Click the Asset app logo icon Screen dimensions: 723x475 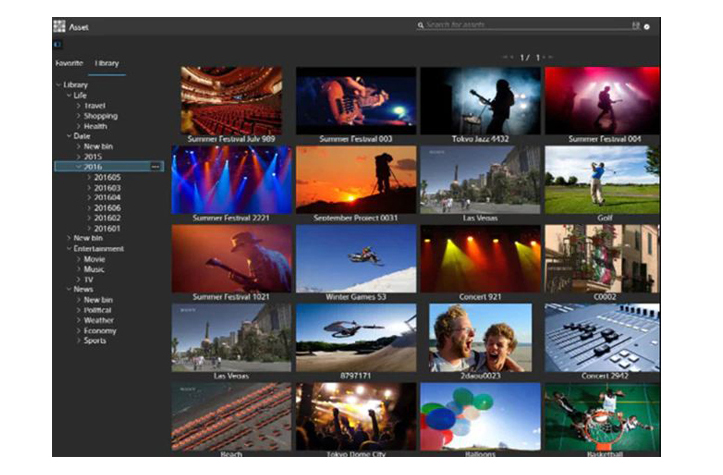click(59, 26)
